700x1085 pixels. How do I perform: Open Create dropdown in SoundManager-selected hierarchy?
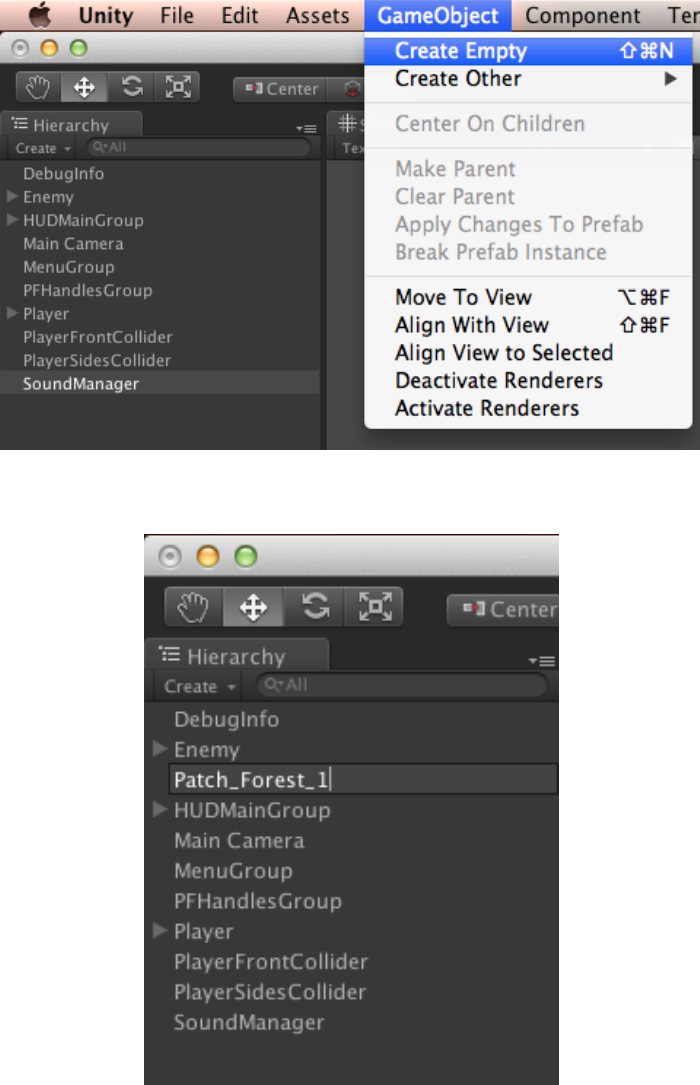43,148
